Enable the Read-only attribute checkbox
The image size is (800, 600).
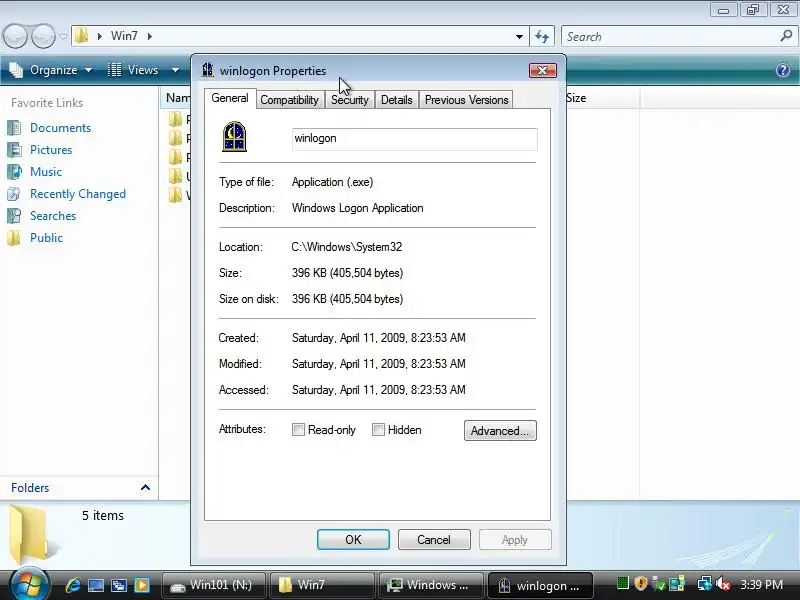pyautogui.click(x=298, y=430)
